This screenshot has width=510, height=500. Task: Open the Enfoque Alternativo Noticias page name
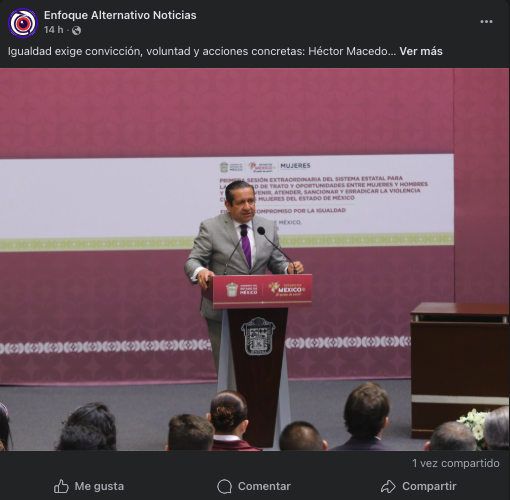pos(120,15)
